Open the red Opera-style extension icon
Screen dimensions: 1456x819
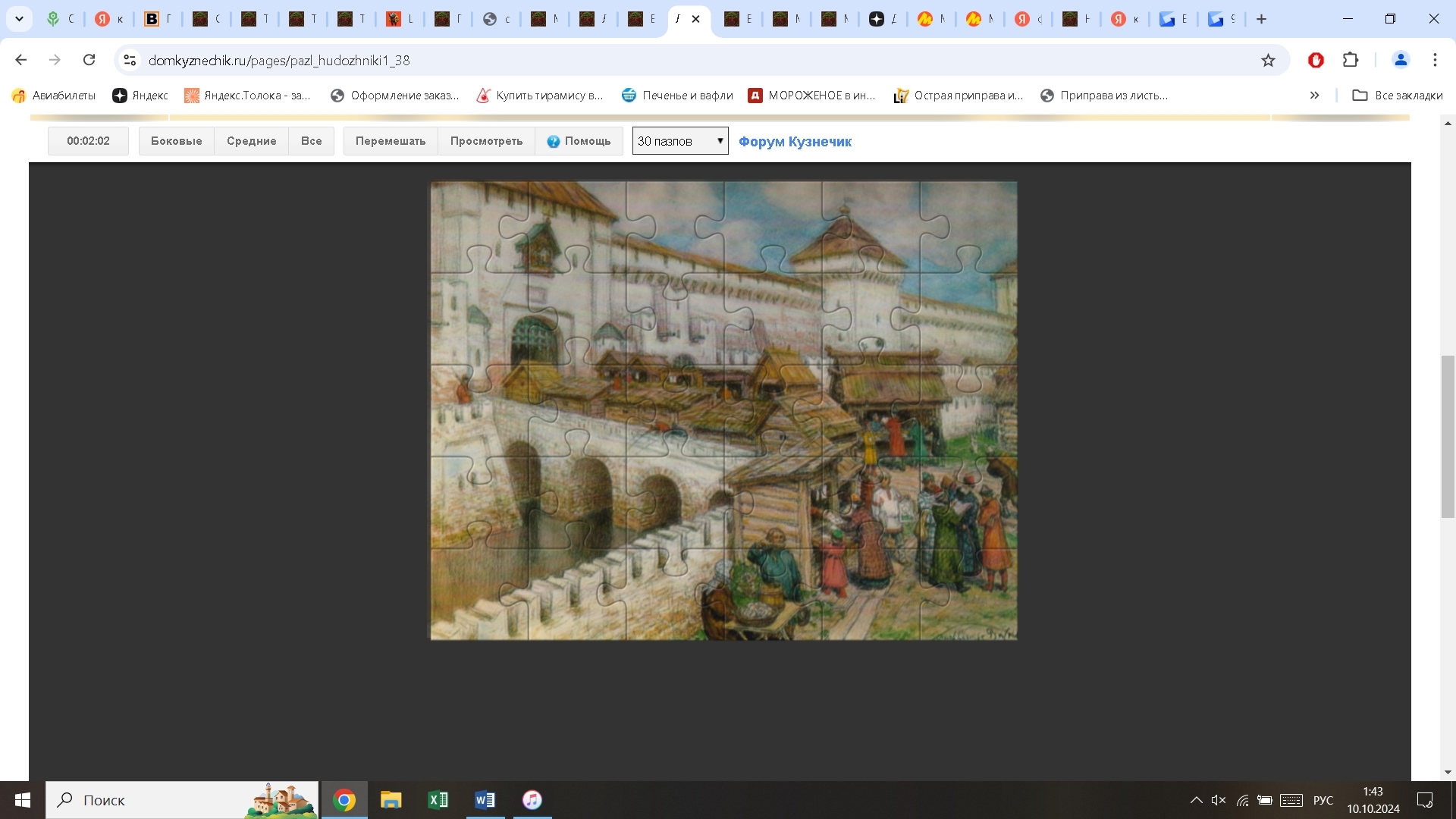(x=1316, y=60)
